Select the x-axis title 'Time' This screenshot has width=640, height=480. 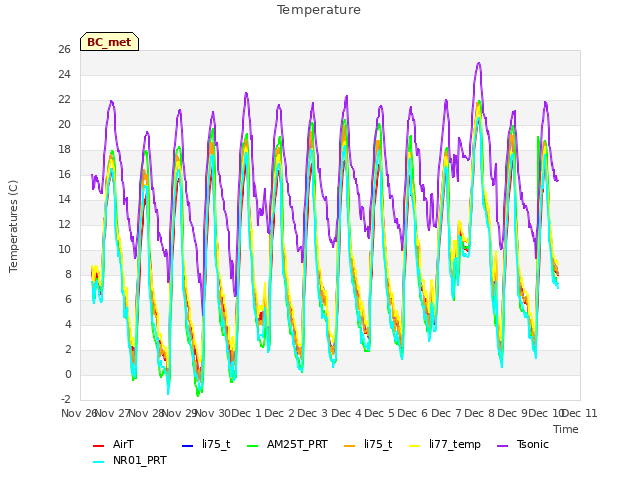[566, 429]
